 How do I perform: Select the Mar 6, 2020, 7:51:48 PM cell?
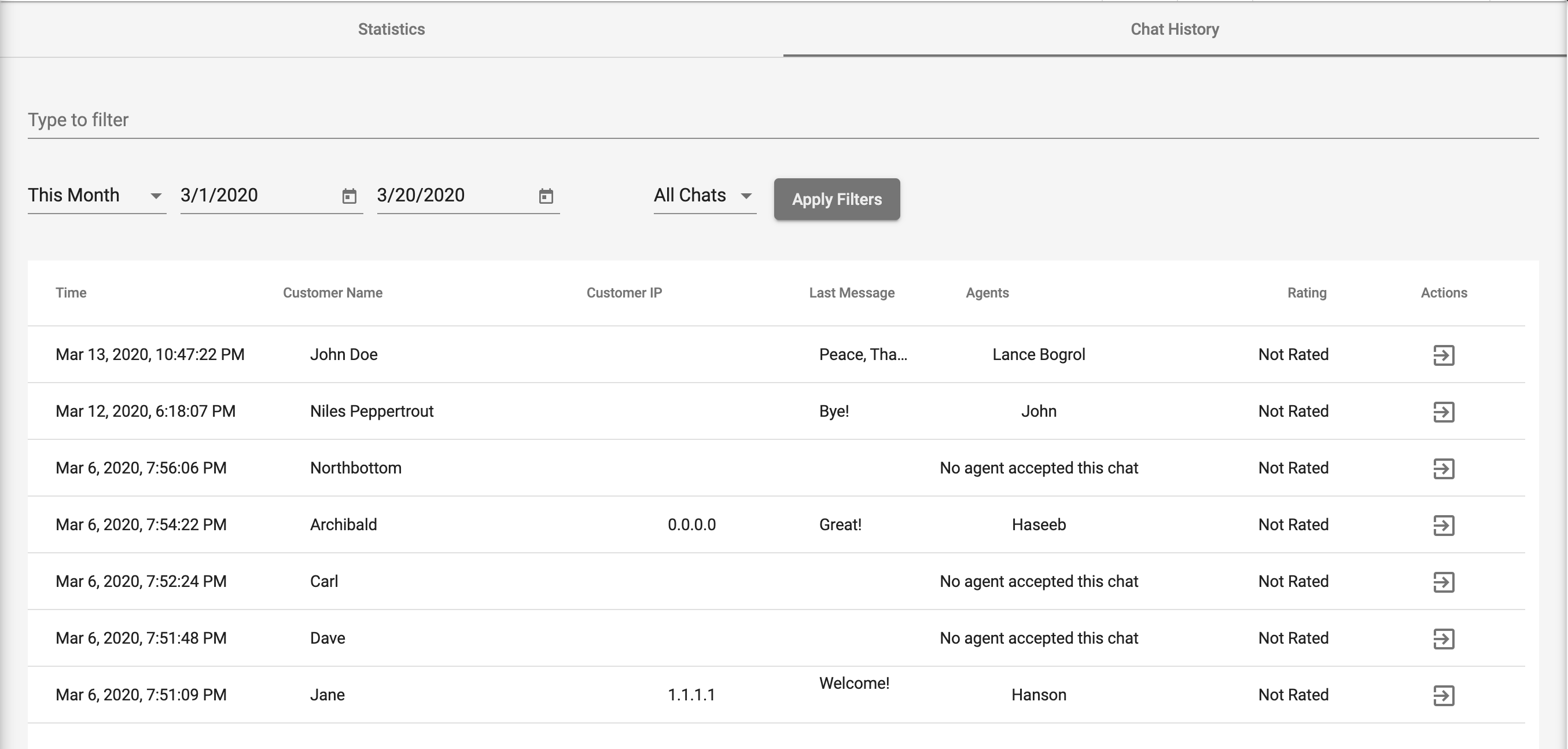[x=141, y=637]
